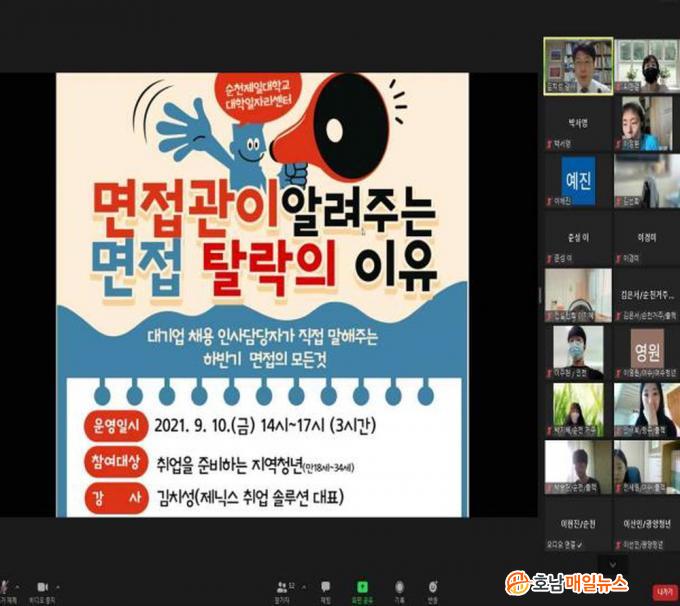Click the 박서영 participant tile
This screenshot has width=680, height=606.
[x=576, y=124]
